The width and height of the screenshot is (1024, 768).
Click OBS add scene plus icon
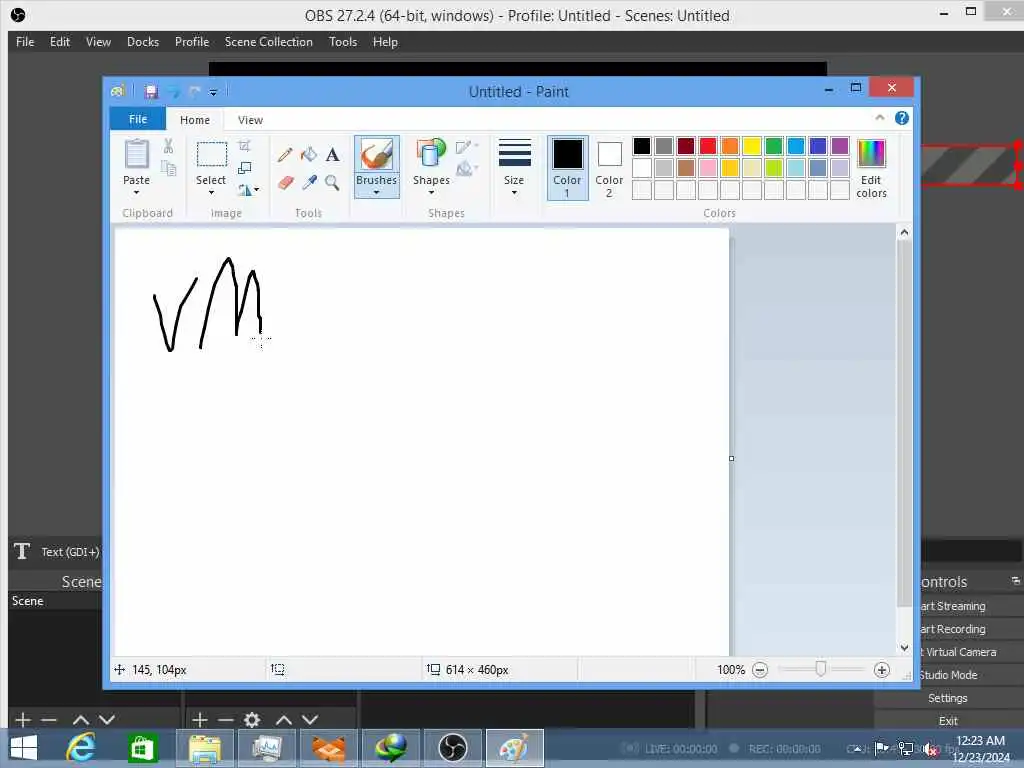point(23,720)
